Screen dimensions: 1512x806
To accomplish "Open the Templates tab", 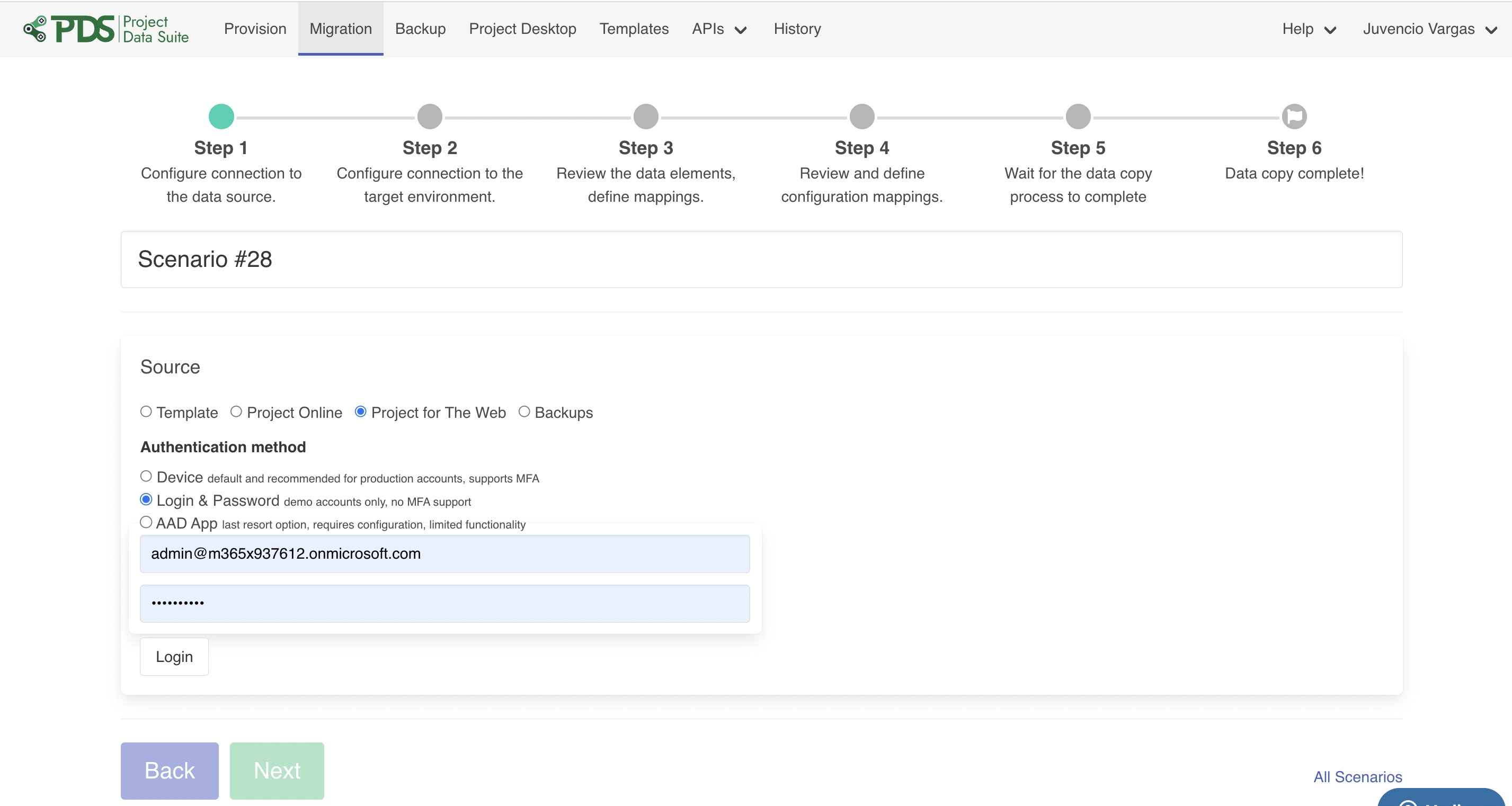I will pyautogui.click(x=634, y=29).
